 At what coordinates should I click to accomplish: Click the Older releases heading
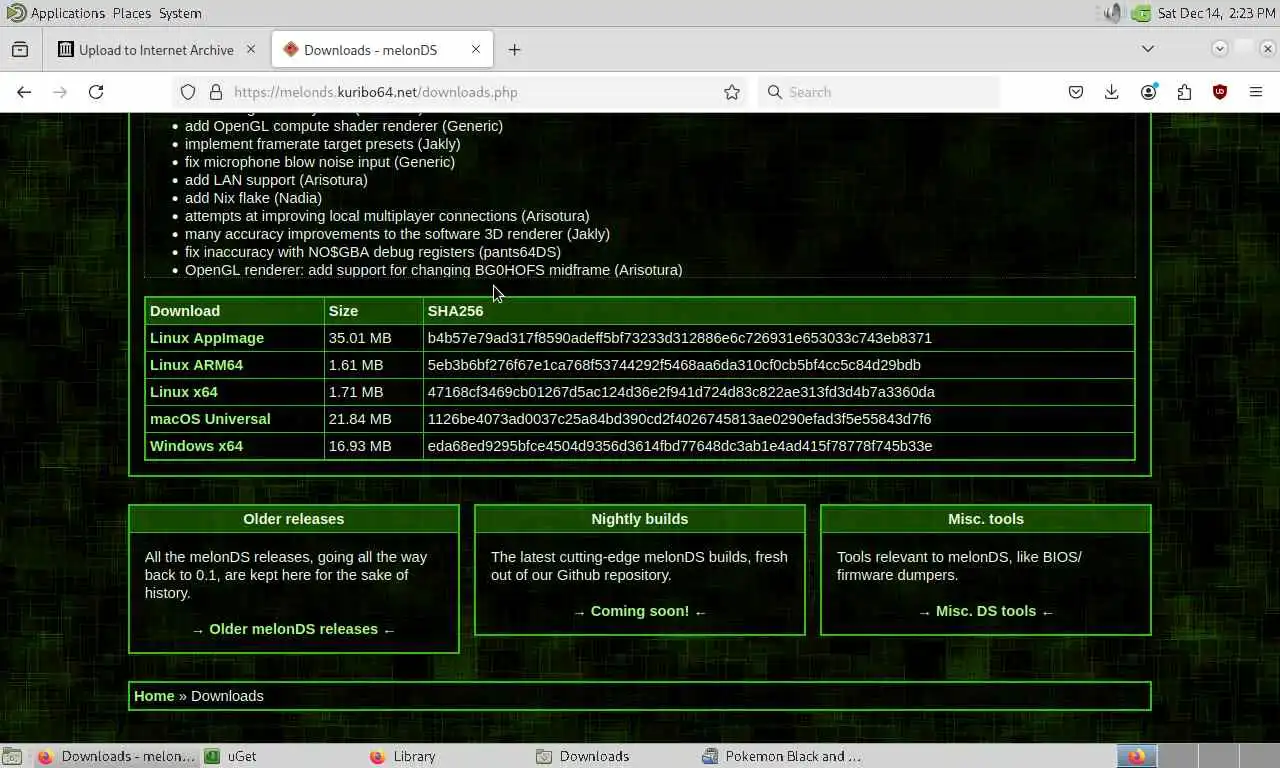[x=293, y=519]
